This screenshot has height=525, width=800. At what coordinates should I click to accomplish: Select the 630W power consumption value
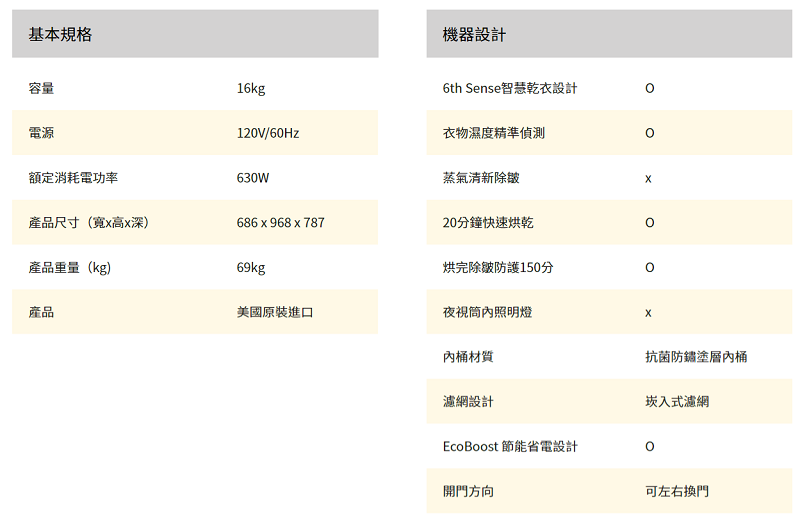point(253,178)
